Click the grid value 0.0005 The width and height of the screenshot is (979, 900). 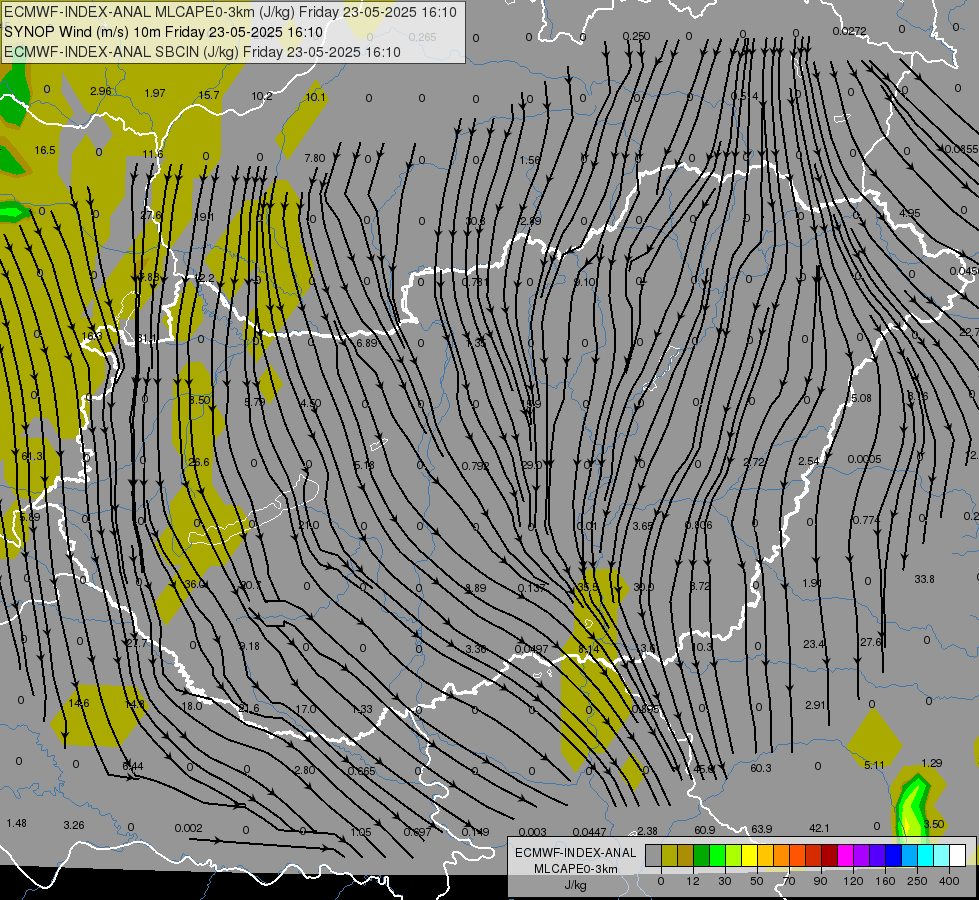[x=865, y=459]
